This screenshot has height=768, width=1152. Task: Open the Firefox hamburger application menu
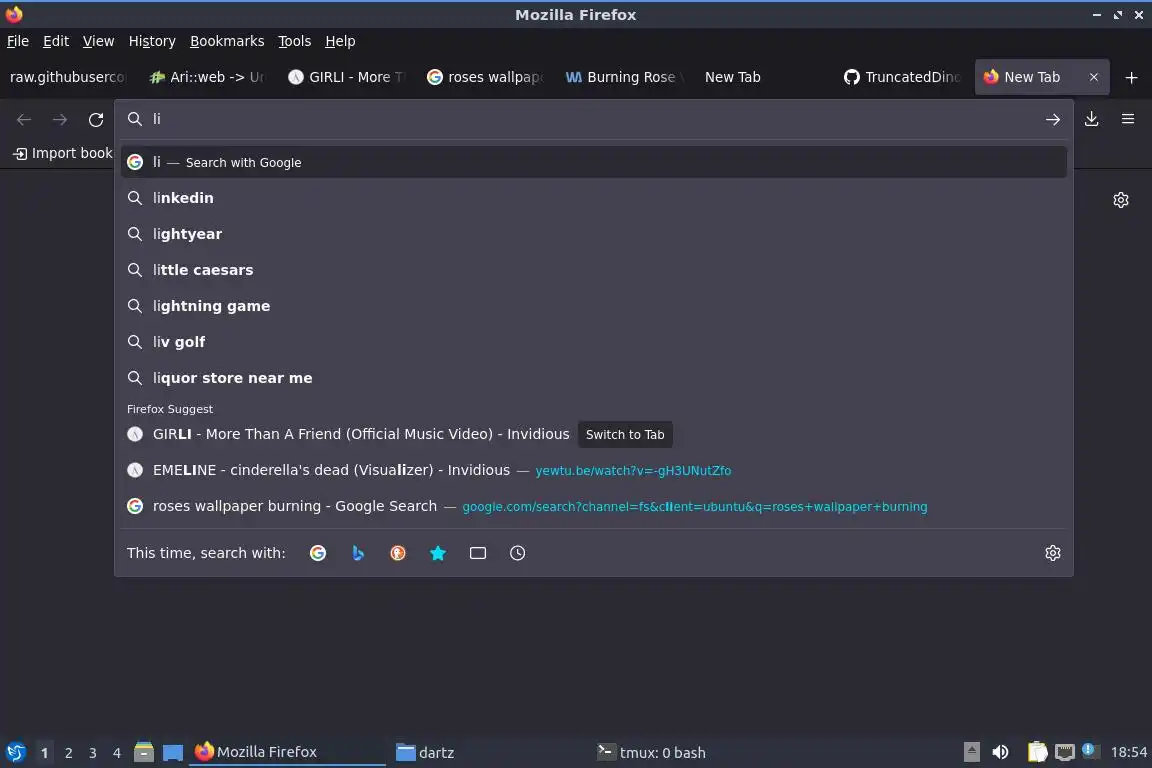tap(1128, 119)
